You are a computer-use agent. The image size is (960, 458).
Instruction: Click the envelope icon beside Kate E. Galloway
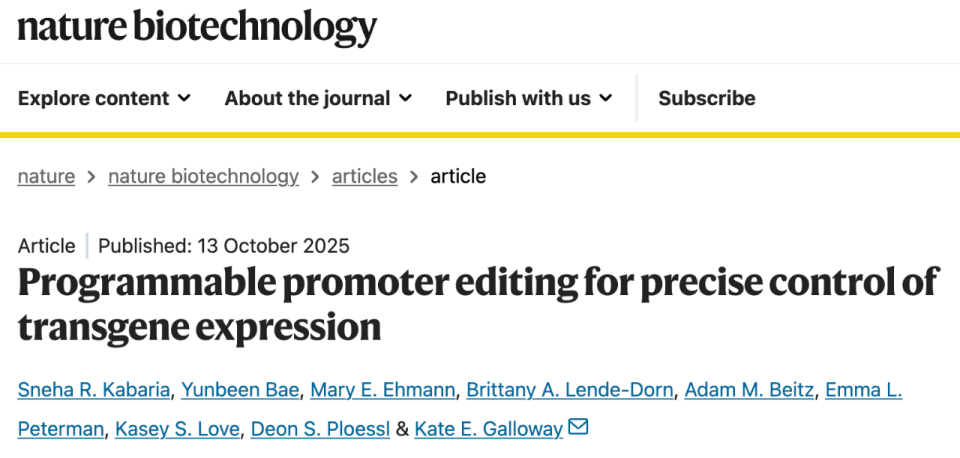[578, 428]
